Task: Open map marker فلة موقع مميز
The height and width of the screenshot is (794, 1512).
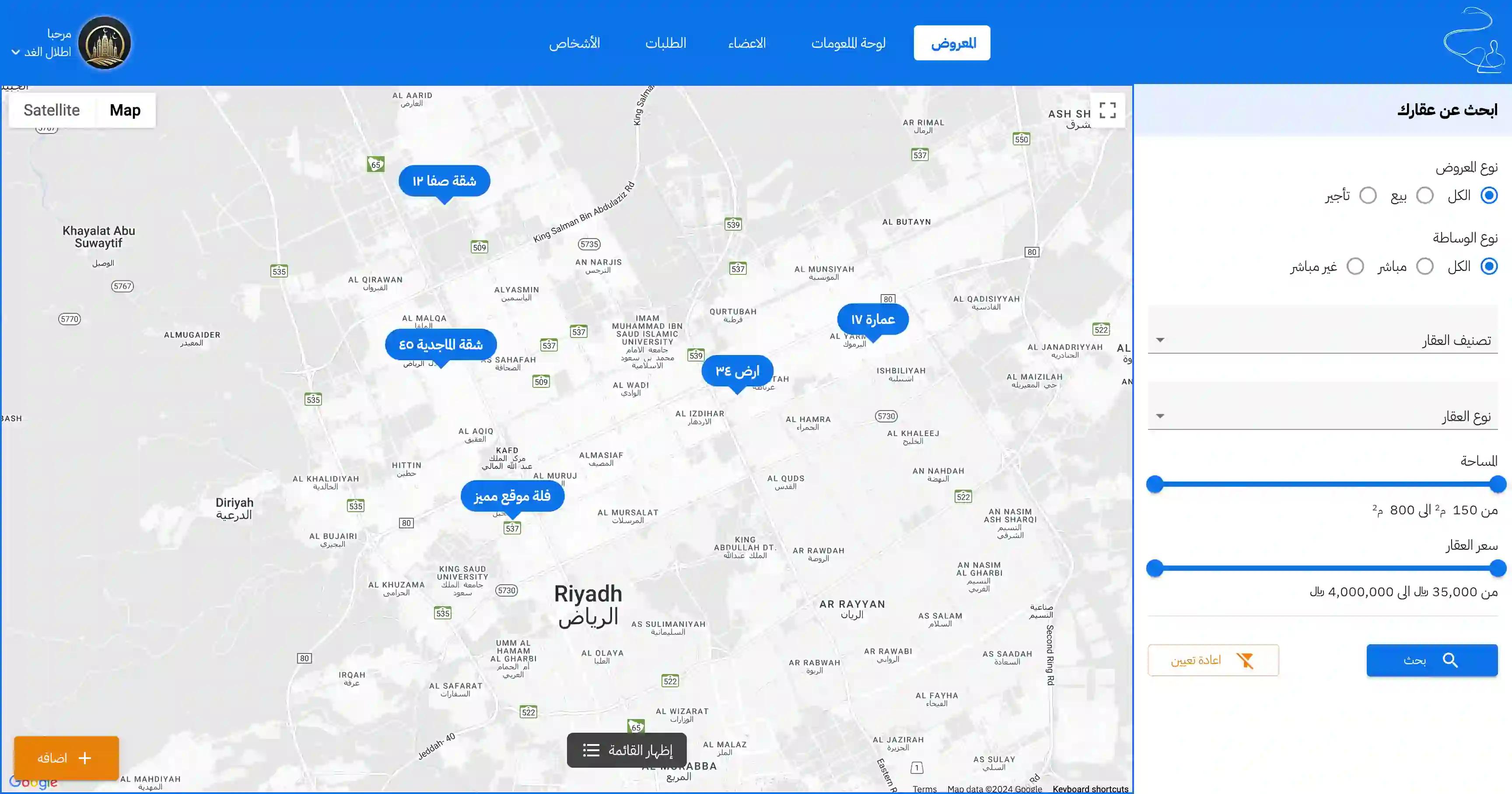Action: [512, 496]
